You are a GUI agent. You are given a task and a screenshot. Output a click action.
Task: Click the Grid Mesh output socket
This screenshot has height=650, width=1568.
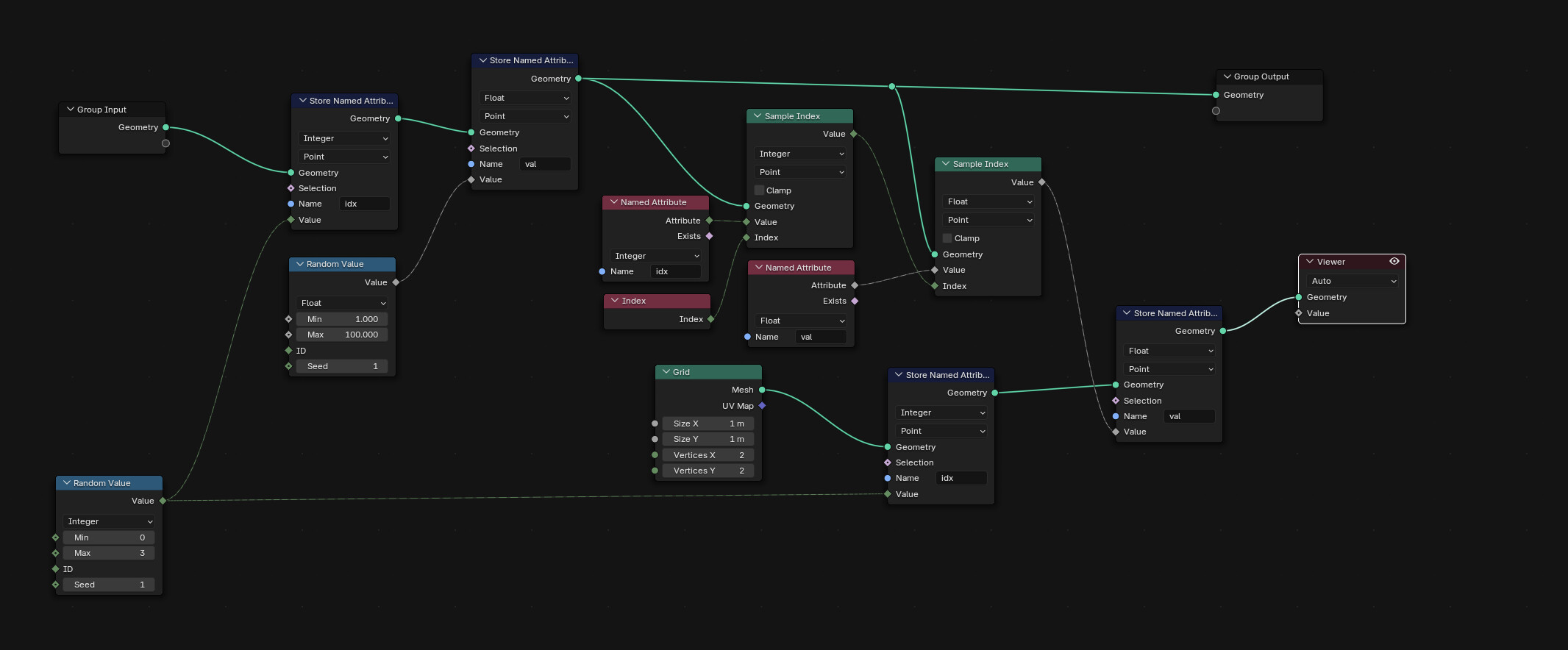pyautogui.click(x=762, y=390)
